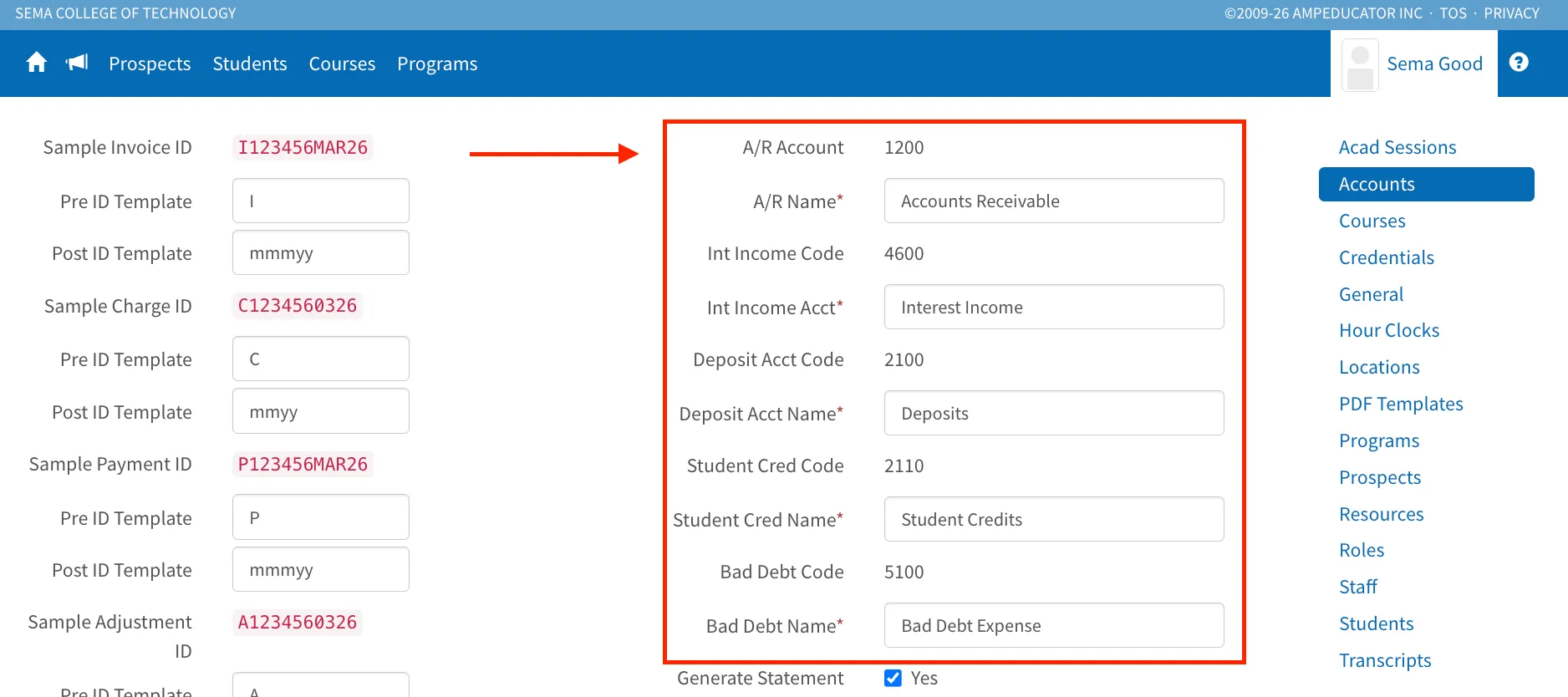Open TOS link in header
This screenshot has height=697, width=1568.
(x=1453, y=13)
